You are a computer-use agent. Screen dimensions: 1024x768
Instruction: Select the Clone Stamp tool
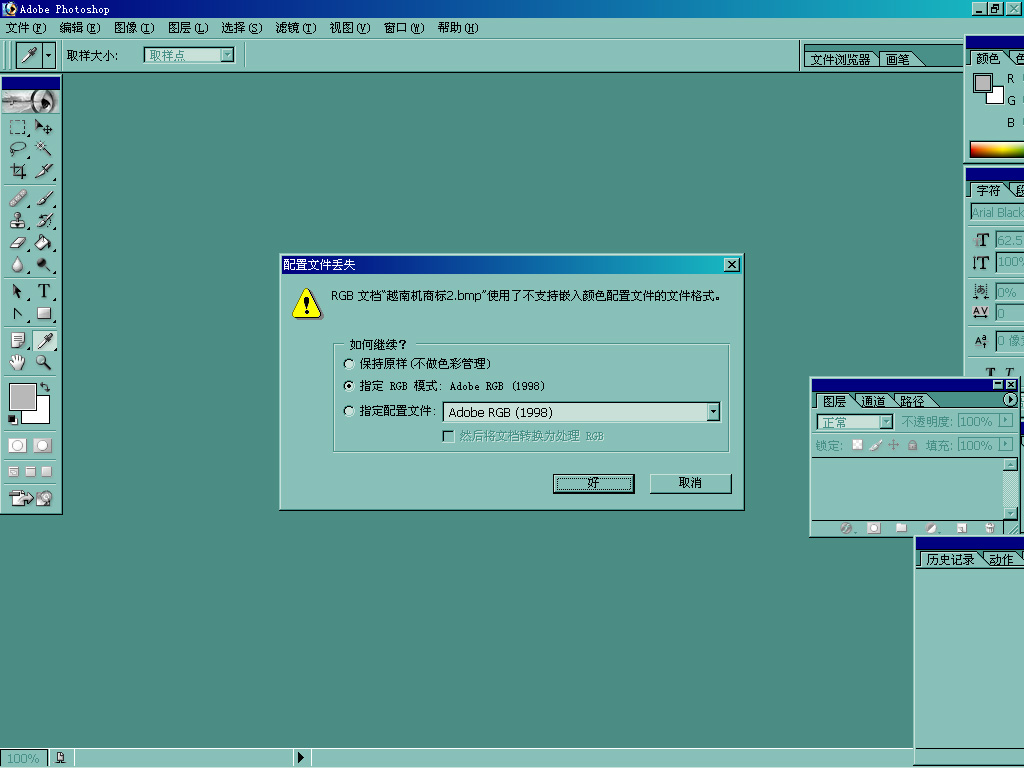tap(18, 220)
